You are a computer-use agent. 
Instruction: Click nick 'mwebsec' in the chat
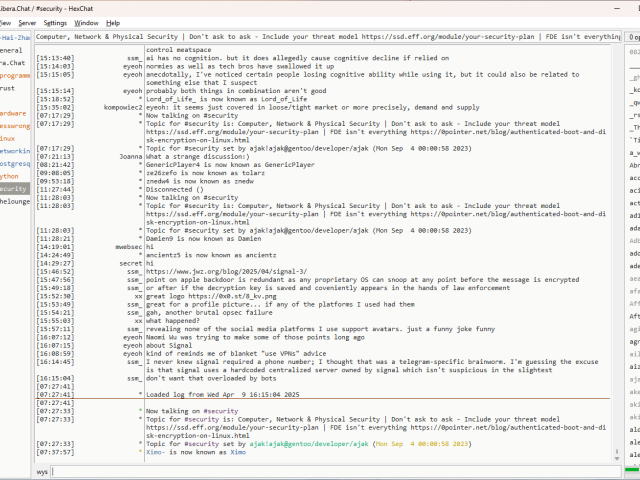coord(129,247)
